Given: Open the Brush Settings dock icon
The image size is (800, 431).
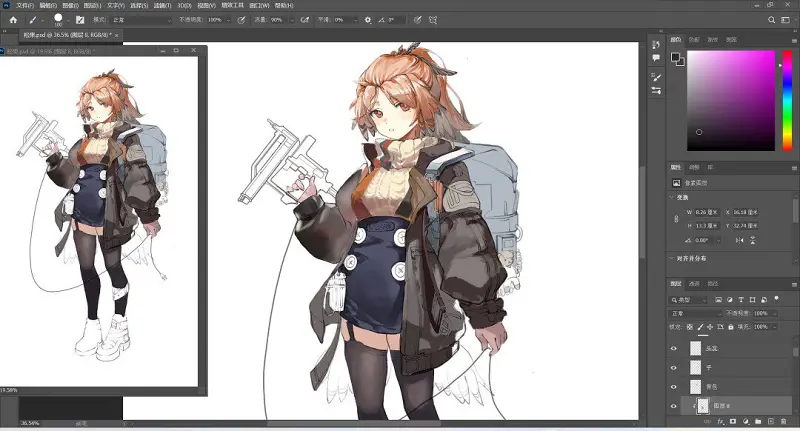Looking at the screenshot, I should [x=656, y=77].
